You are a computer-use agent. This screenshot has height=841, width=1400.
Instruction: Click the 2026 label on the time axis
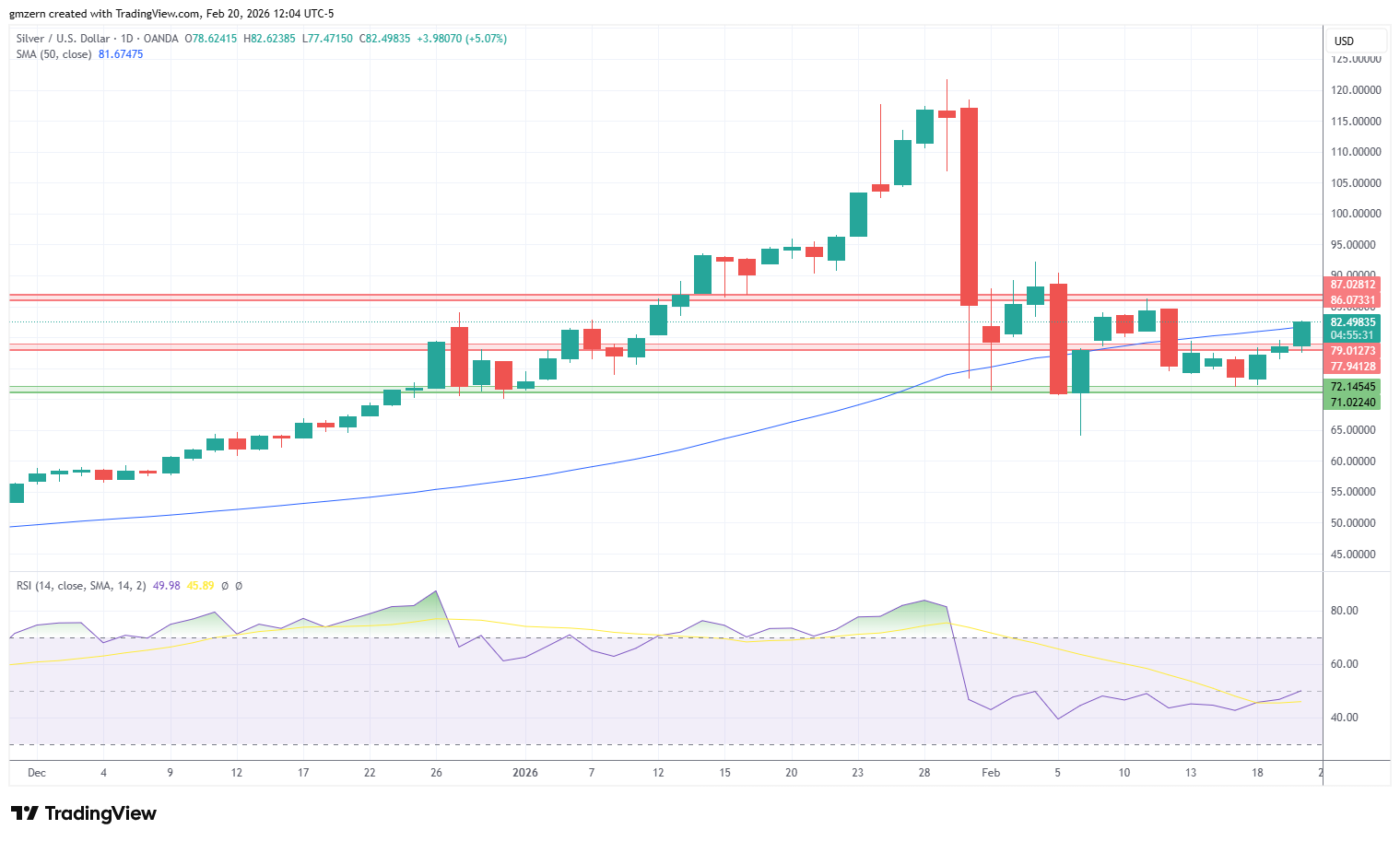(x=525, y=773)
